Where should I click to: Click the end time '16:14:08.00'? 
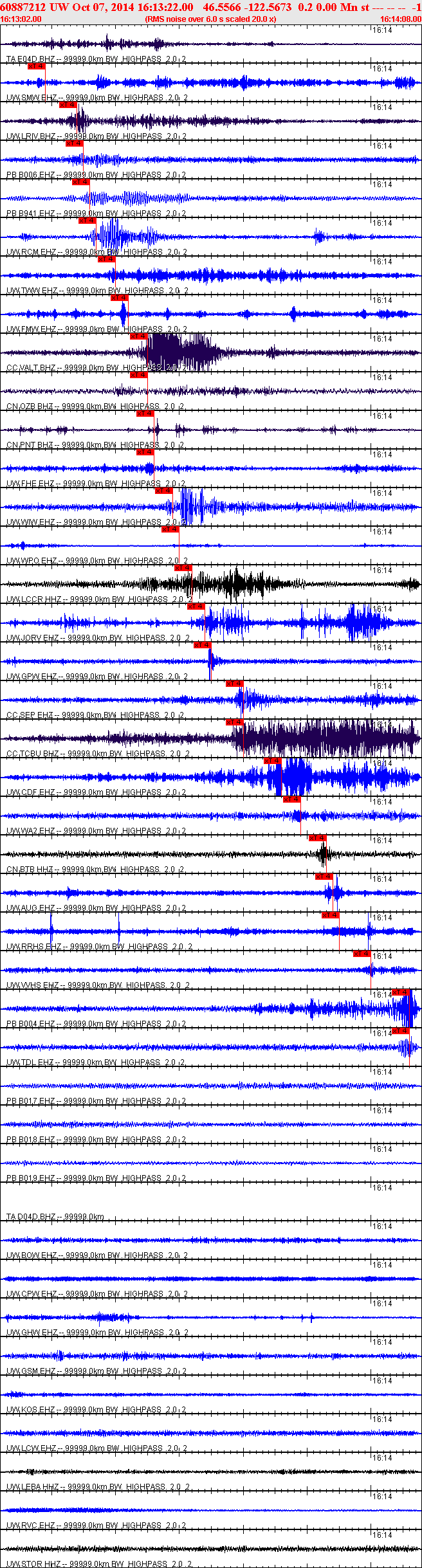pyautogui.click(x=401, y=19)
